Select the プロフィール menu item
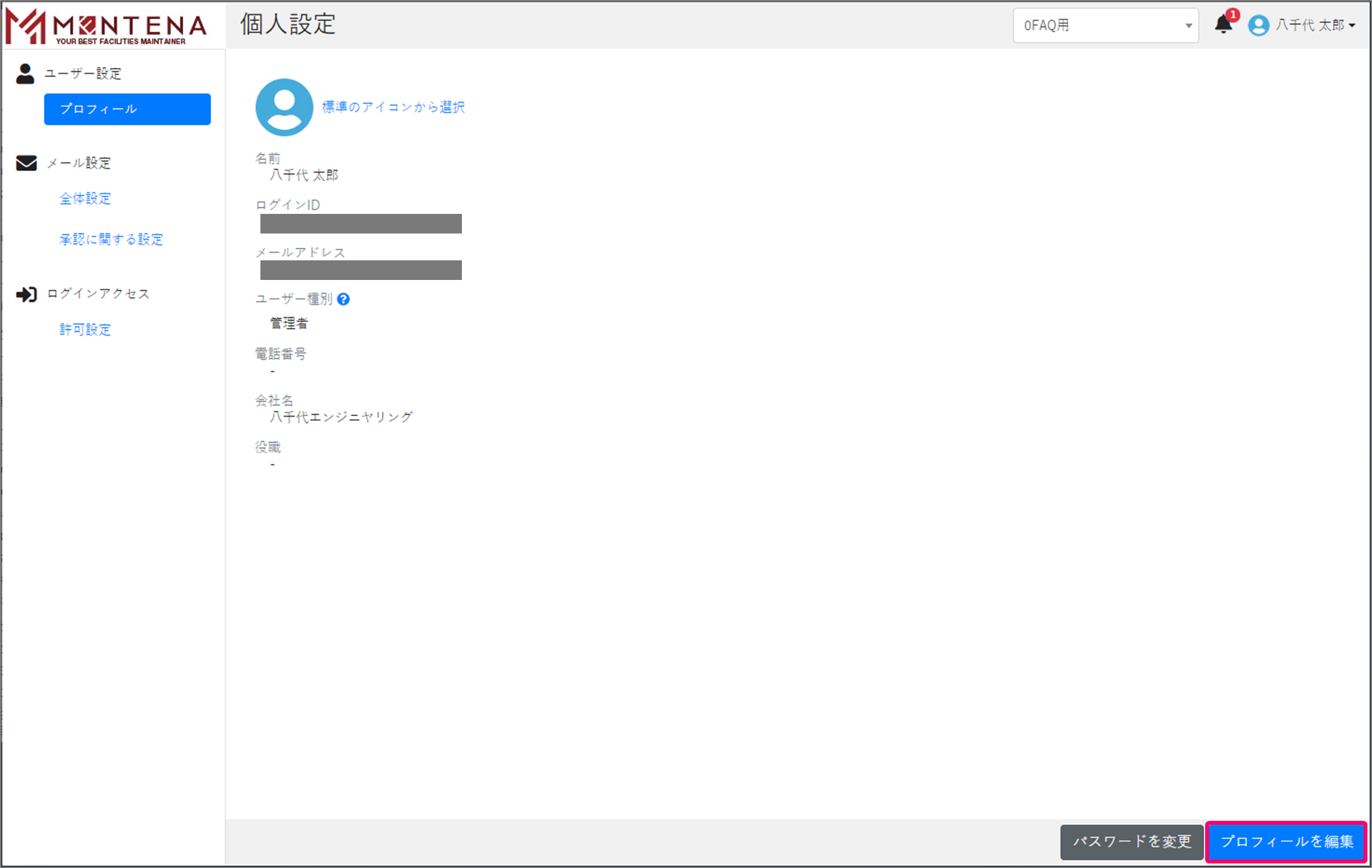Image resolution: width=1372 pixels, height=868 pixels. click(x=127, y=109)
